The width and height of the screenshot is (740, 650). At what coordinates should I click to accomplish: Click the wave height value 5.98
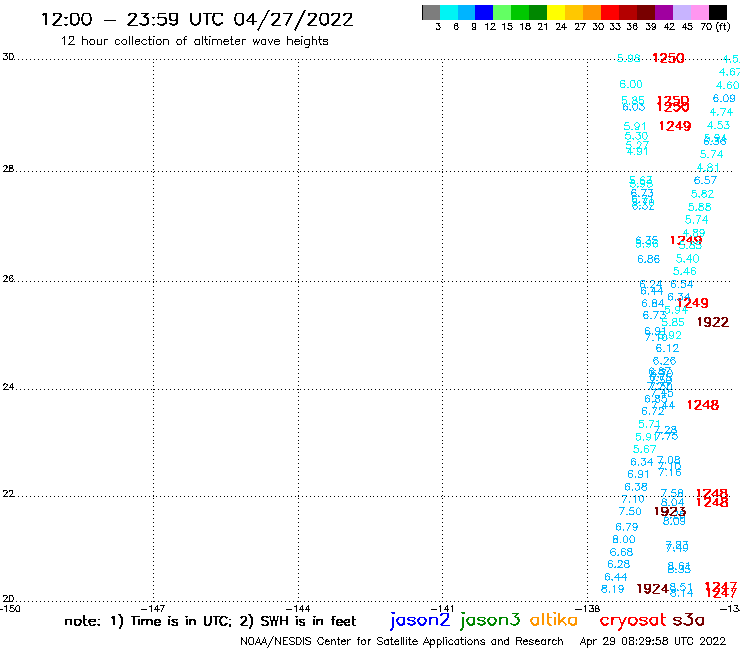click(x=629, y=58)
